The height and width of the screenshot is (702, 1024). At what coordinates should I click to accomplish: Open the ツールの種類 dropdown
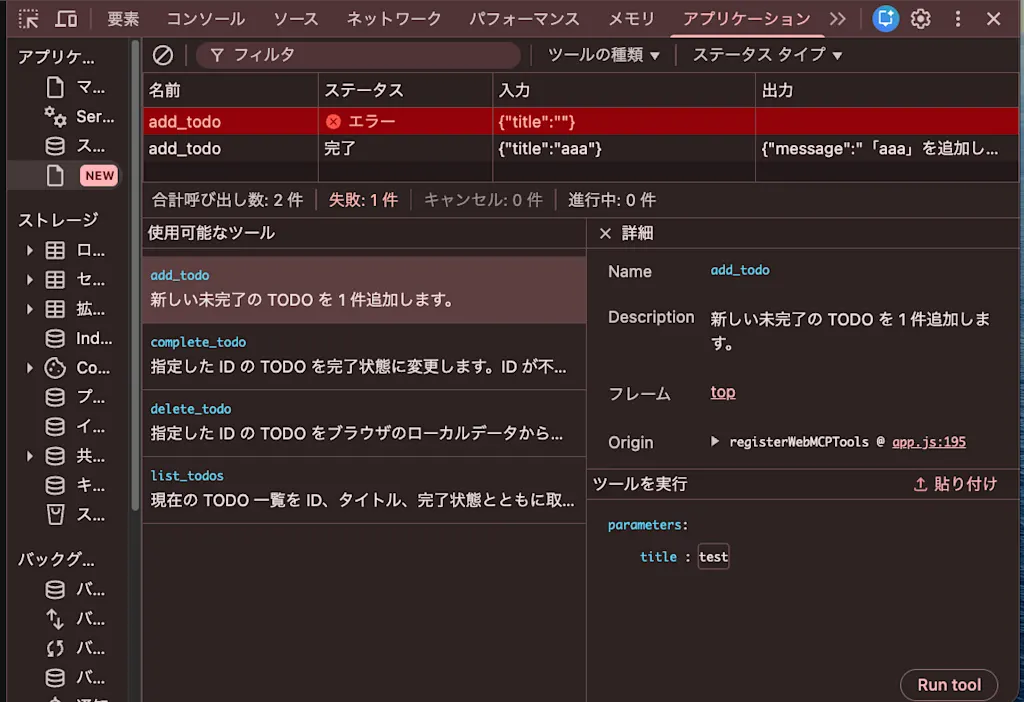click(x=603, y=55)
